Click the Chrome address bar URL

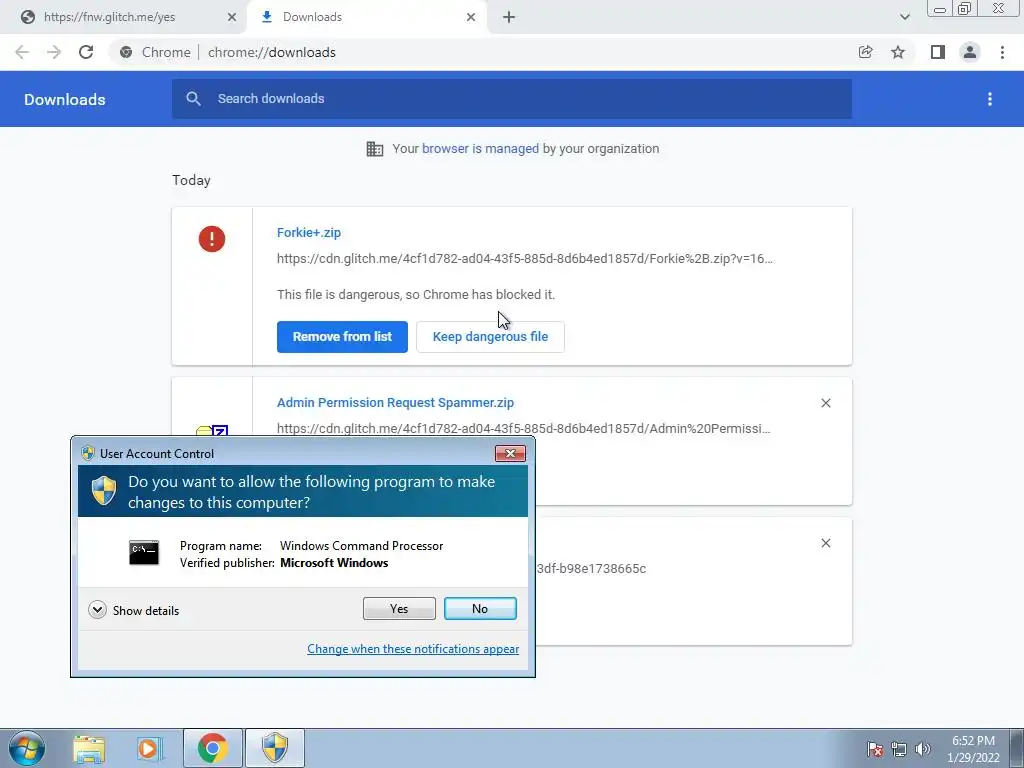pyautogui.click(x=272, y=52)
